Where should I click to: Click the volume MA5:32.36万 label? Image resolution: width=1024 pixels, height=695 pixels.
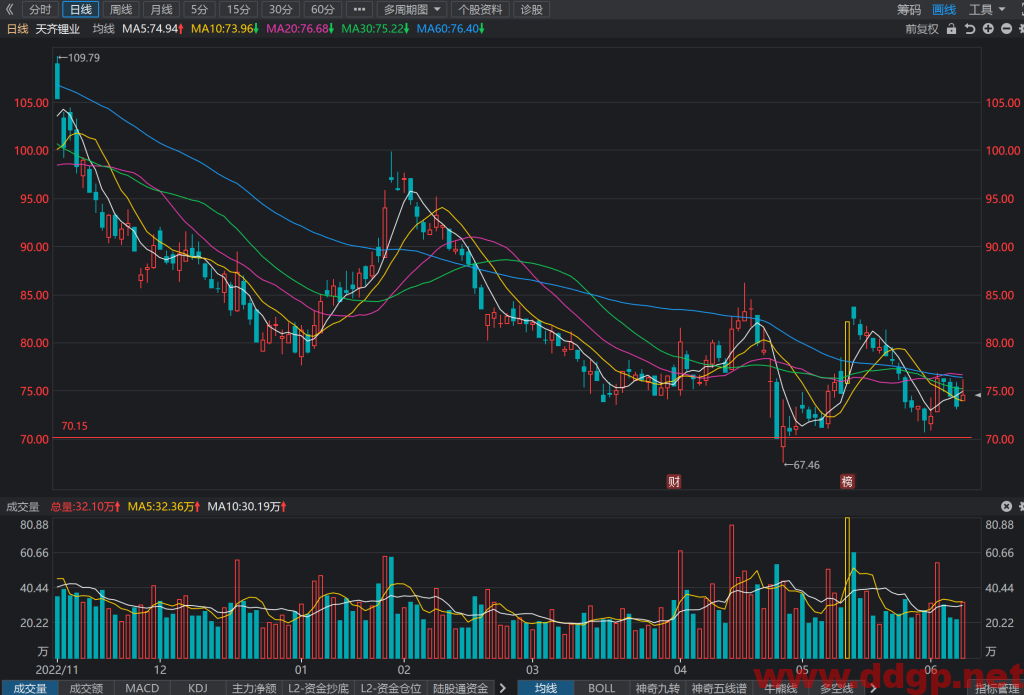point(165,506)
